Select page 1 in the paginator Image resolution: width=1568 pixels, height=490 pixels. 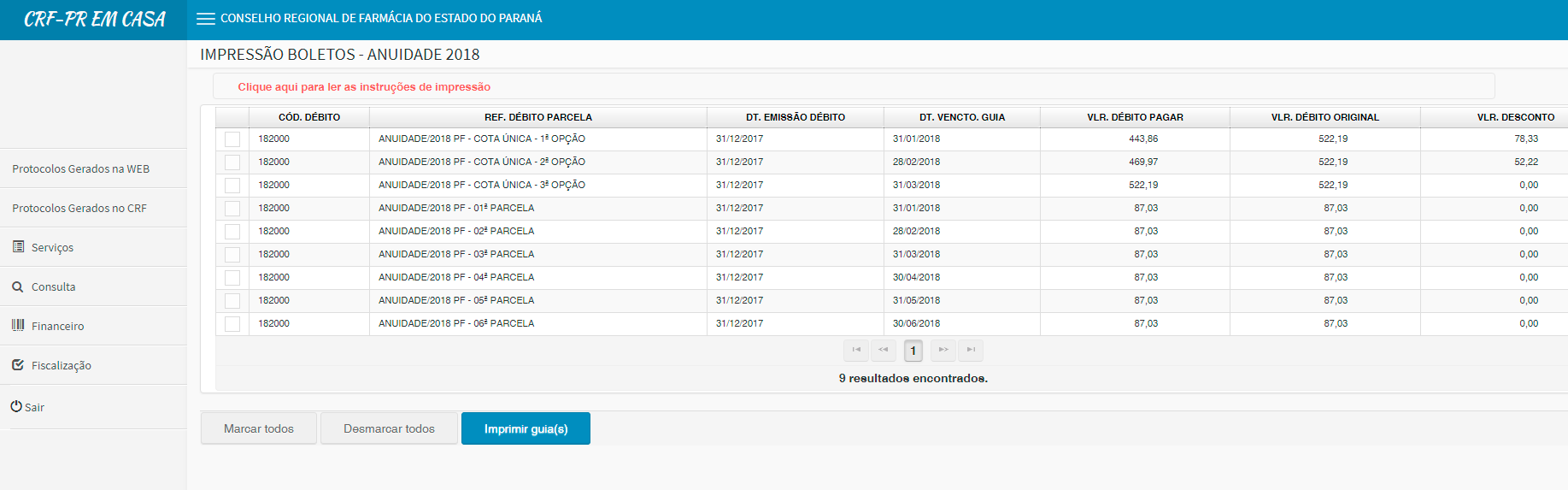click(x=913, y=351)
